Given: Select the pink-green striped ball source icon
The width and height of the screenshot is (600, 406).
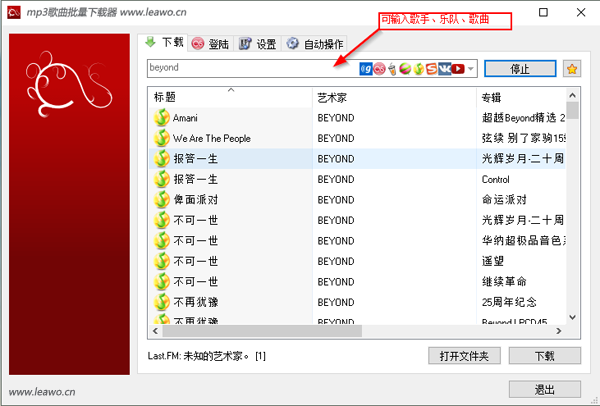Looking at the screenshot, I should (x=405, y=69).
